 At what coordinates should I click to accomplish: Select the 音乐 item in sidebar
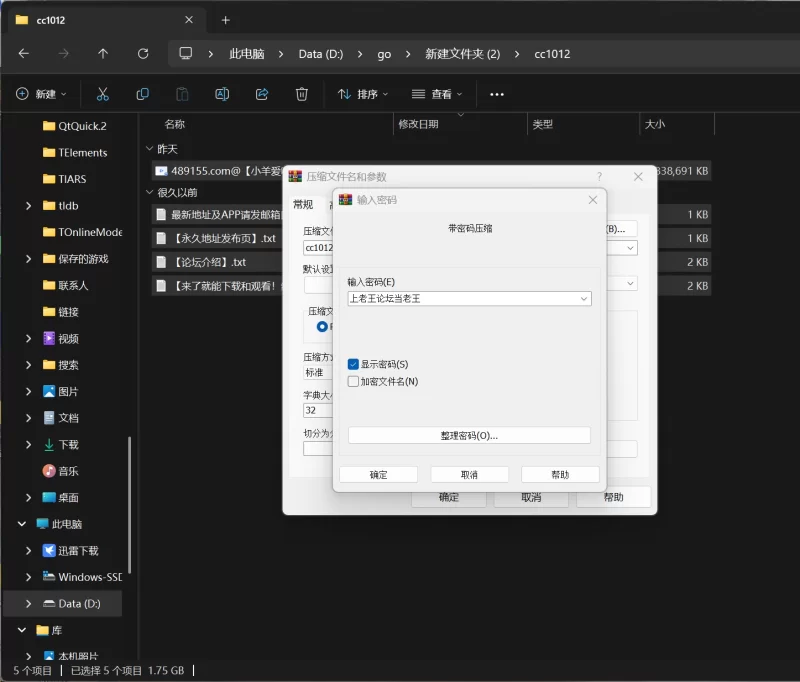pos(61,471)
